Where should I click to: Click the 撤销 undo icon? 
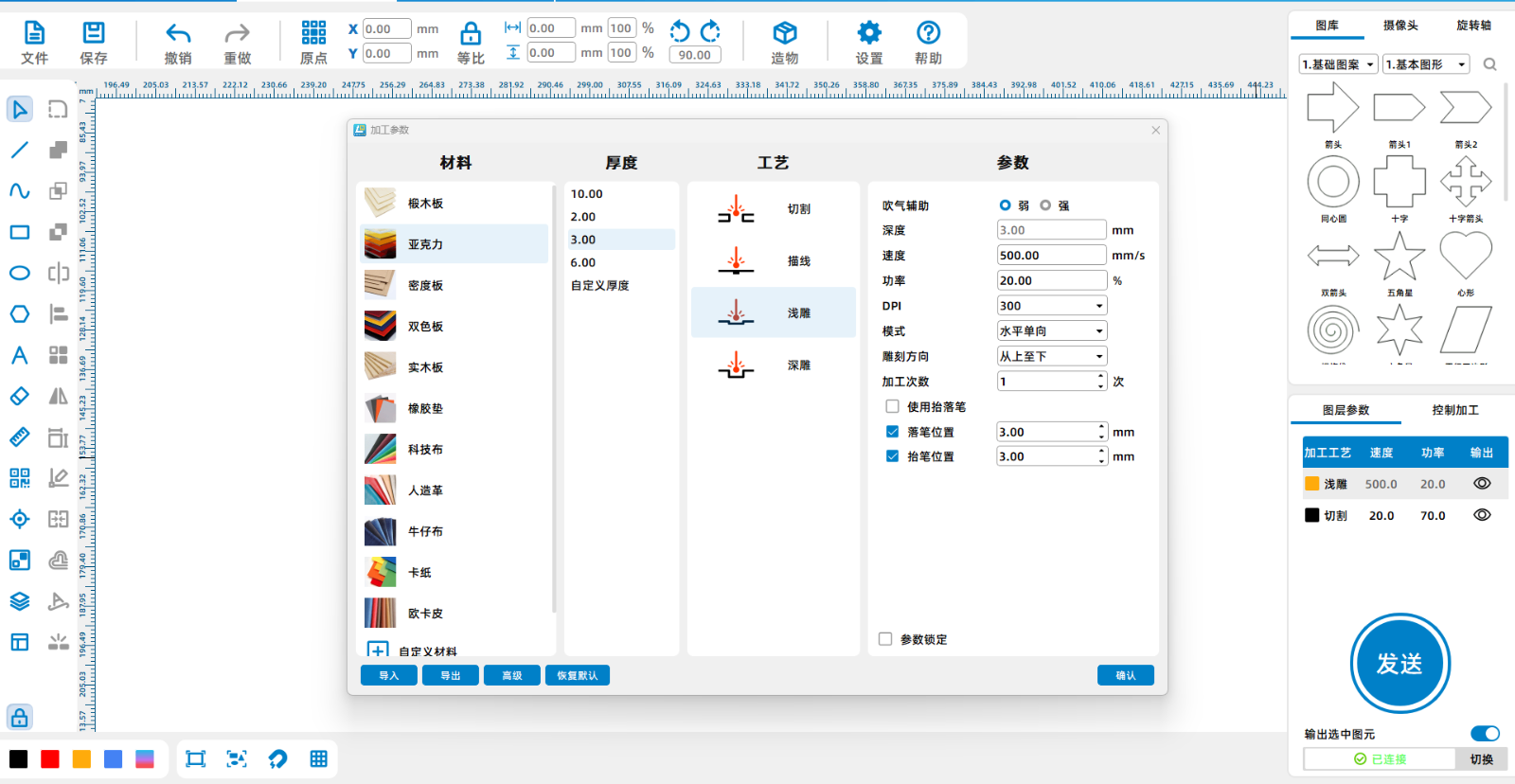pyautogui.click(x=178, y=35)
